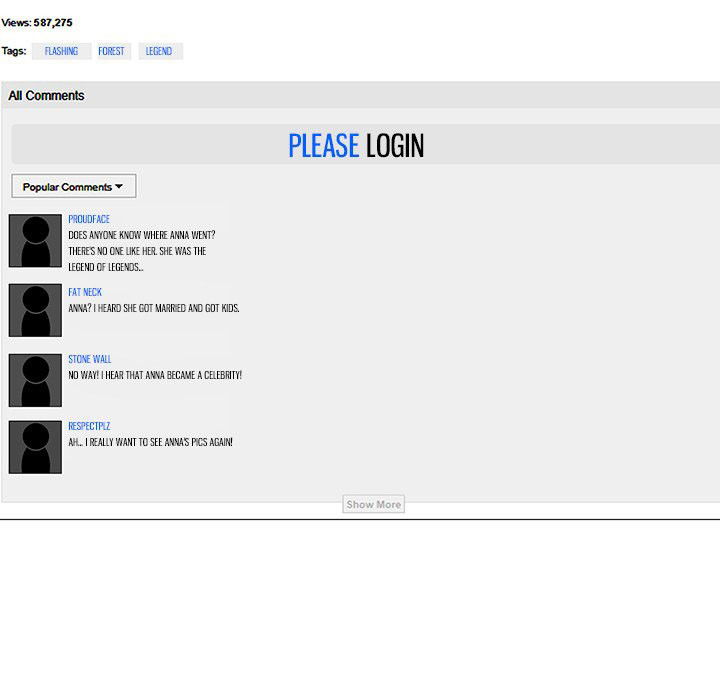The width and height of the screenshot is (720, 700).
Task: Click the comment about seeing Anna's pics
Action: pos(150,442)
